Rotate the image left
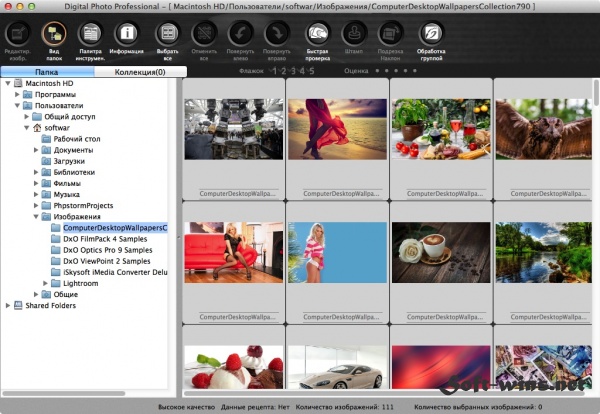This screenshot has width=600, height=414. coord(240,34)
